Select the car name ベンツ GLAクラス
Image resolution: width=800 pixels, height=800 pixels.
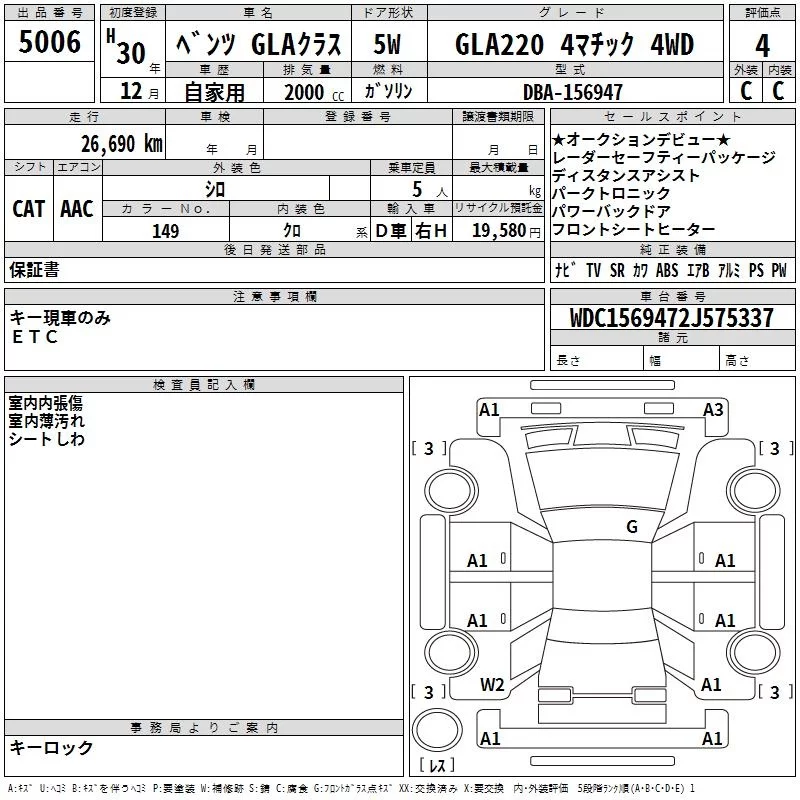259,44
